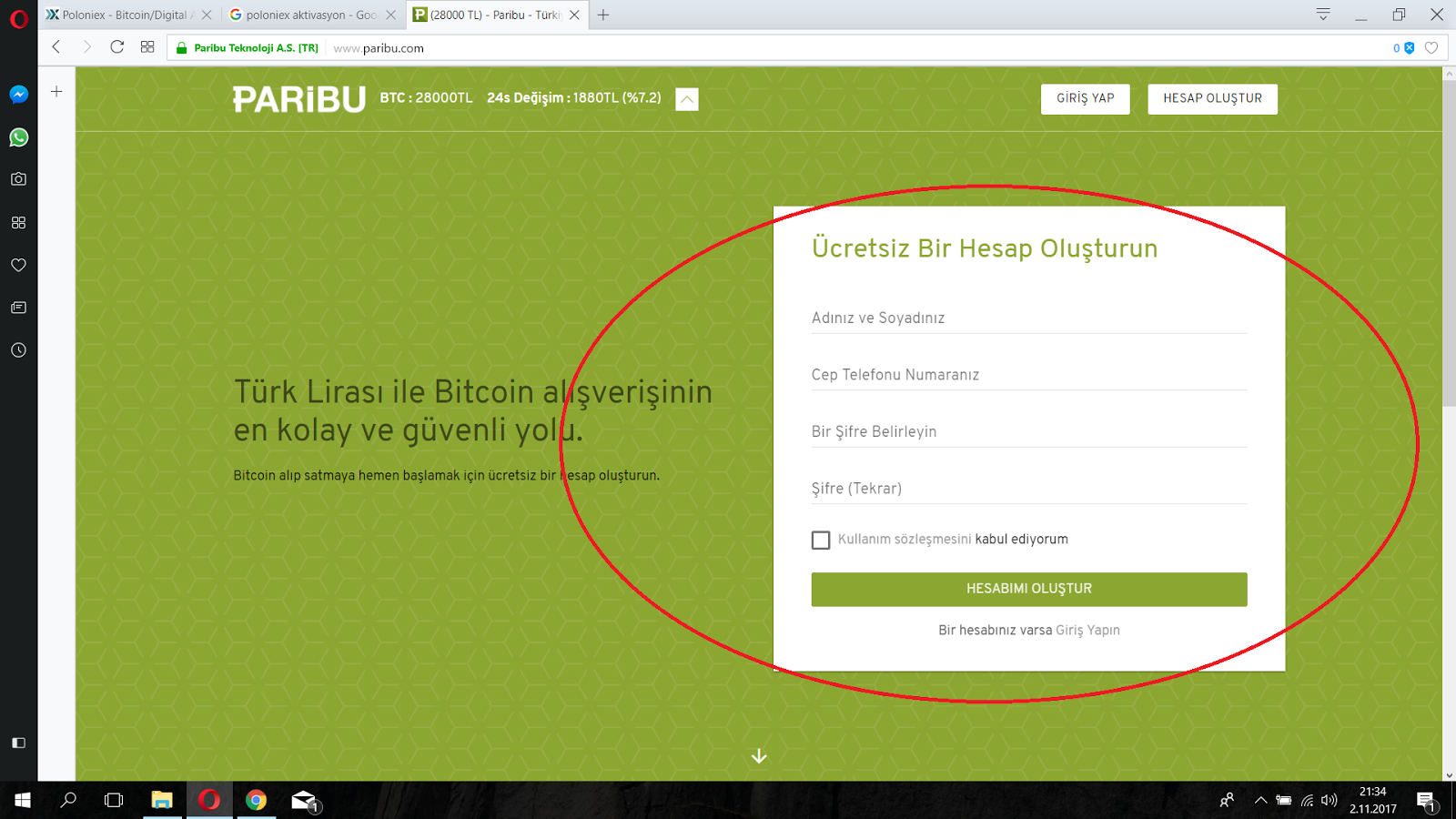The height and width of the screenshot is (819, 1456).
Task: Open the volume control in system tray
Action: coord(1330,801)
